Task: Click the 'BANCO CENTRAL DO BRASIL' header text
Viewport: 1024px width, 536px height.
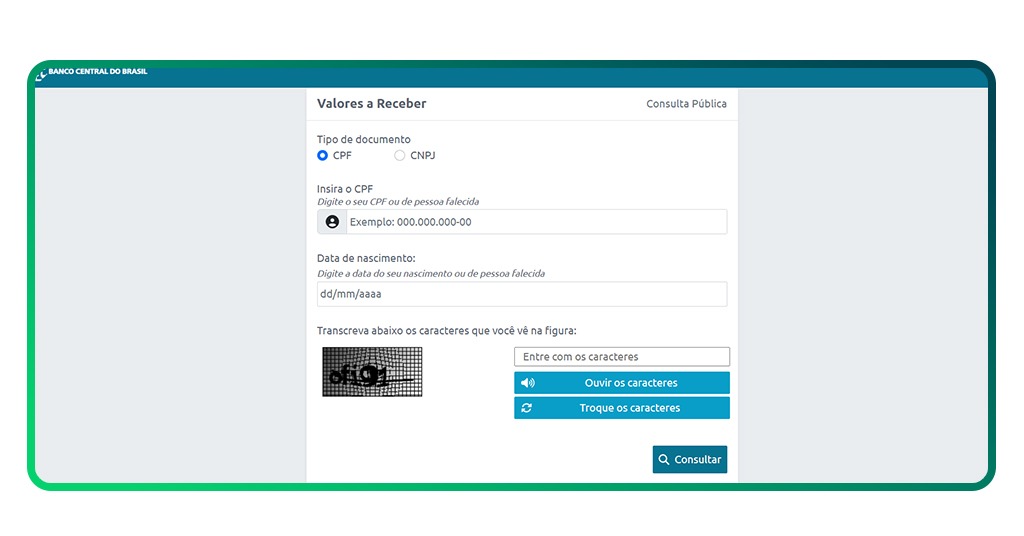Action: pos(98,72)
